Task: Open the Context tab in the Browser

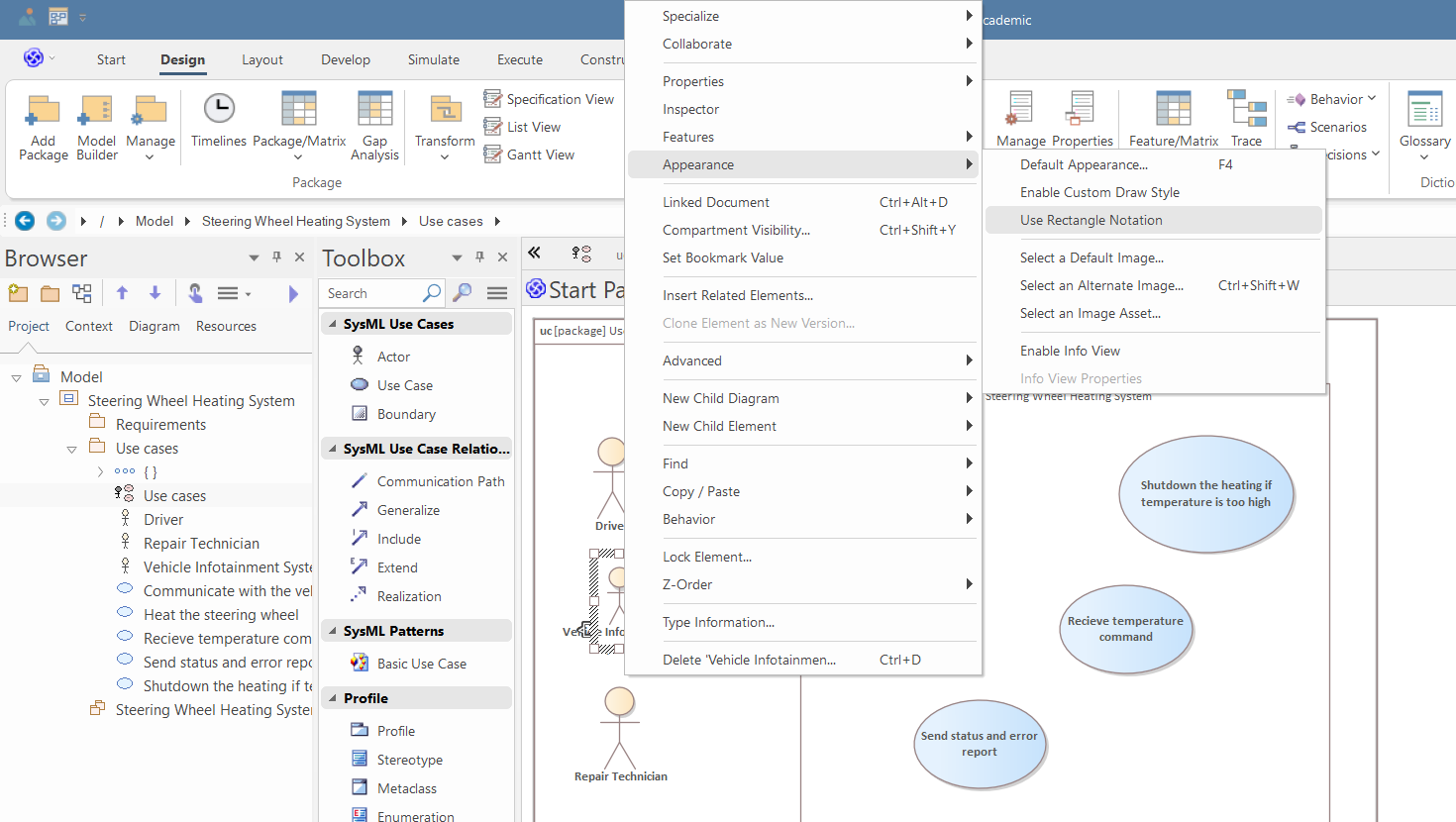Action: (89, 326)
